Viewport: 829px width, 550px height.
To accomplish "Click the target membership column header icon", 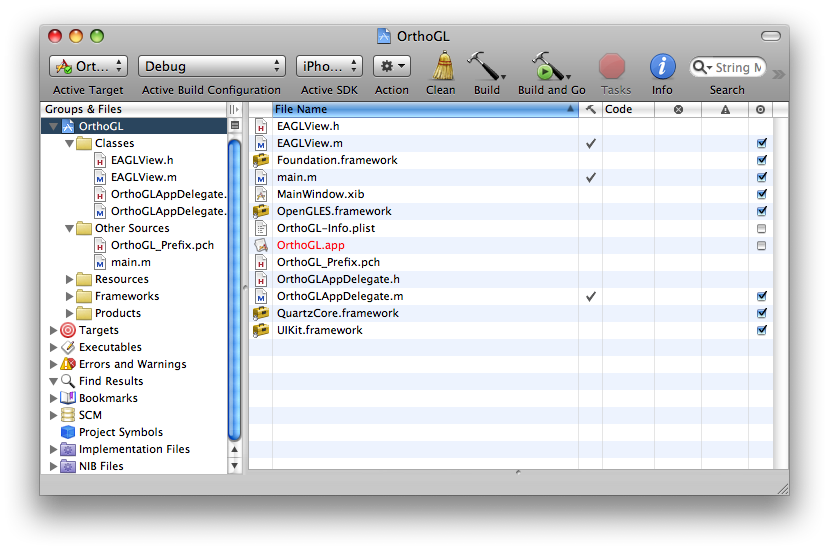I will (760, 109).
